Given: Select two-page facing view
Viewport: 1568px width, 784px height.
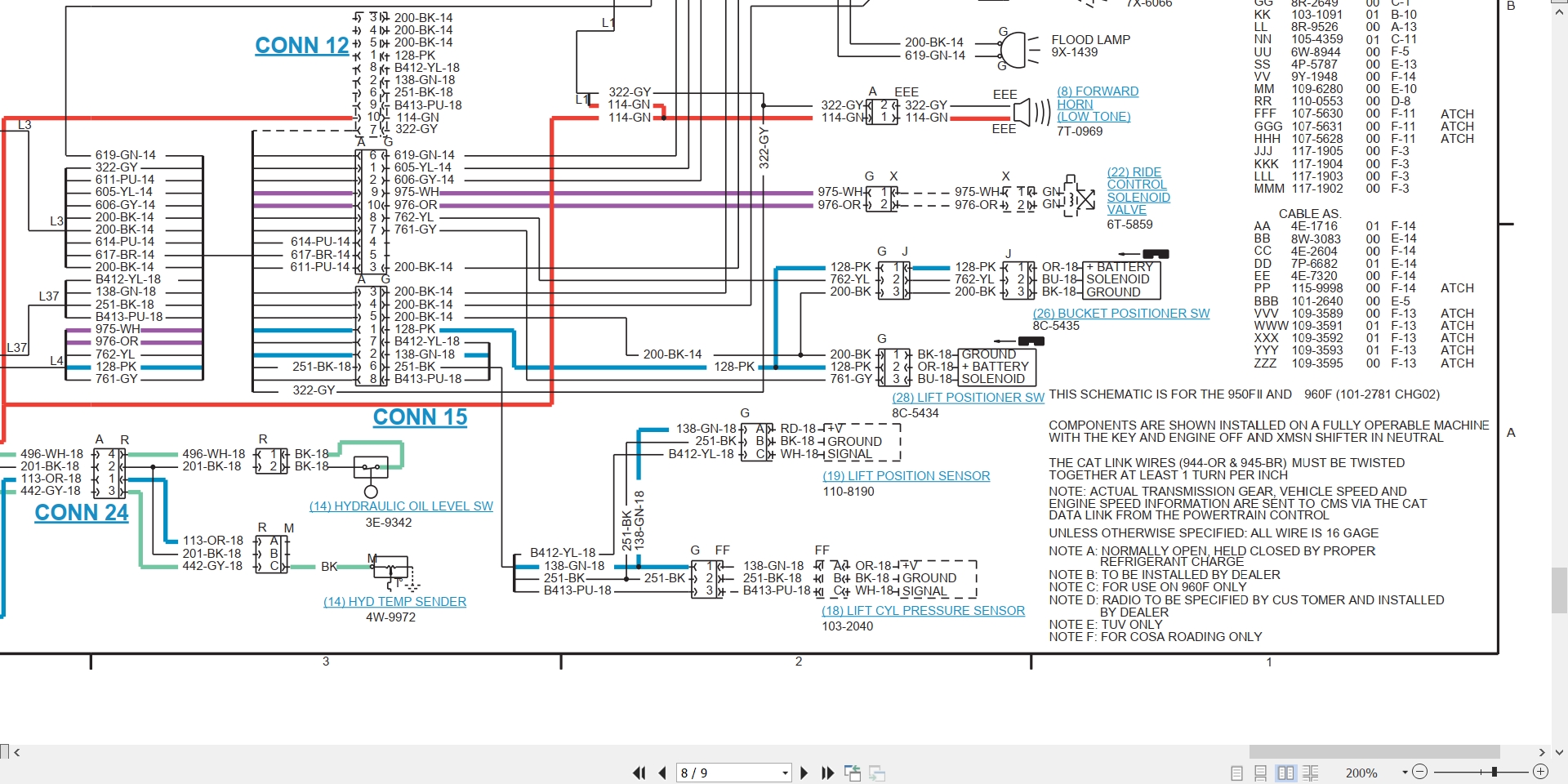Looking at the screenshot, I should pos(1285,773).
